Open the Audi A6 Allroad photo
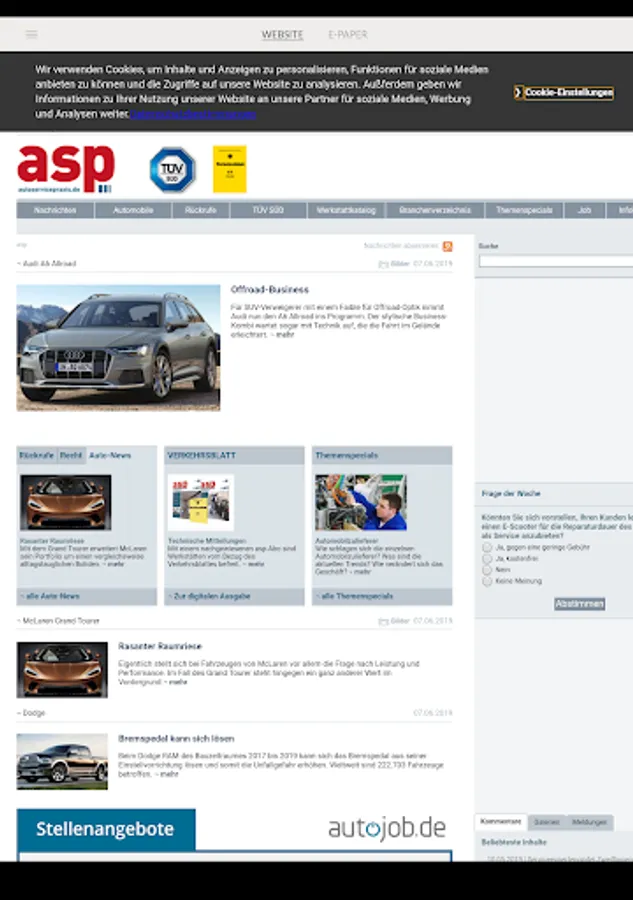 [118, 348]
